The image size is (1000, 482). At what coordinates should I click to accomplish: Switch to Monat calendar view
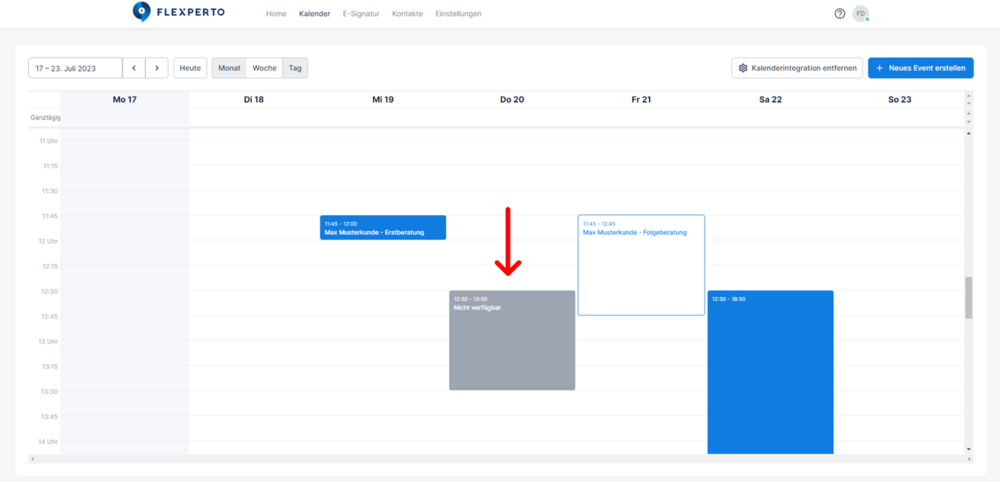pyautogui.click(x=229, y=68)
